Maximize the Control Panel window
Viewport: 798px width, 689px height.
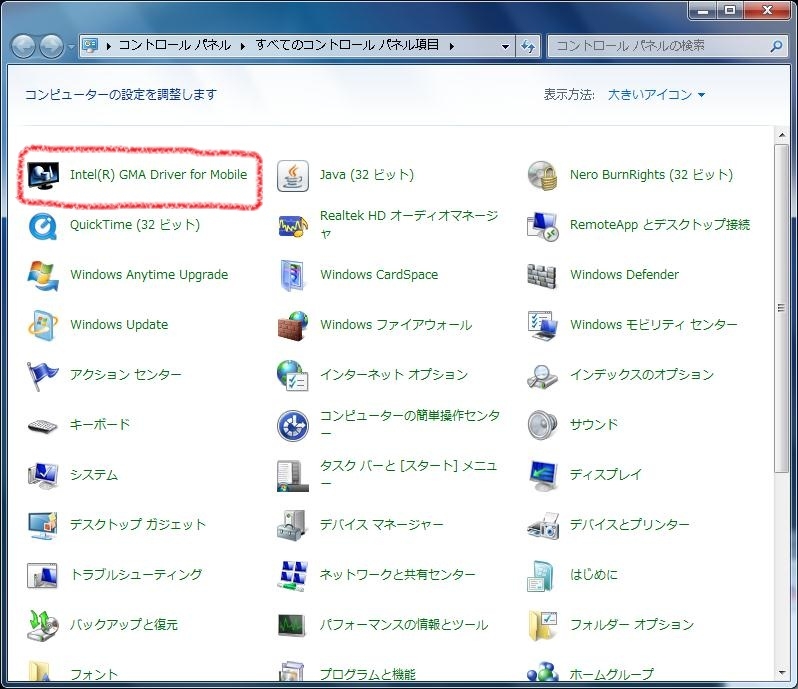click(x=730, y=10)
